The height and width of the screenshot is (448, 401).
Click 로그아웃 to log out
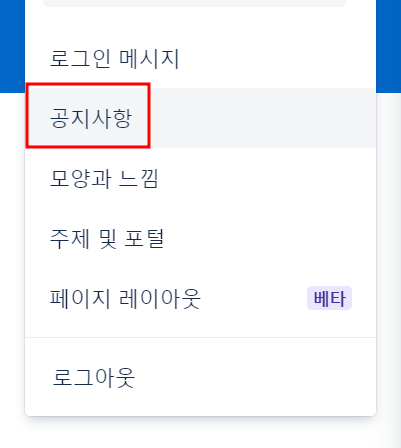pyautogui.click(x=200, y=377)
